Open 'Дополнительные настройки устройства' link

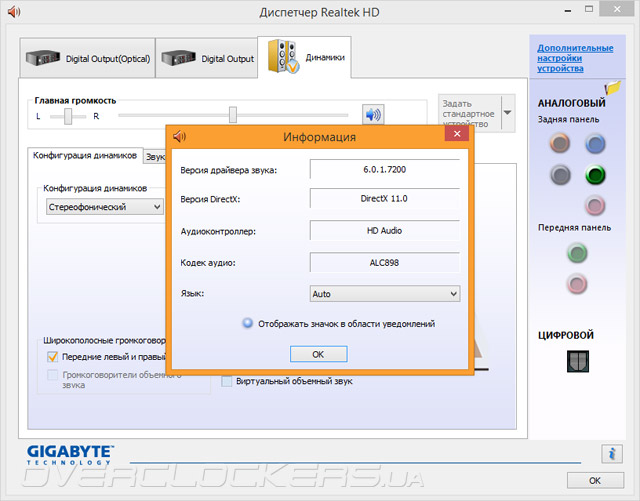[575, 58]
